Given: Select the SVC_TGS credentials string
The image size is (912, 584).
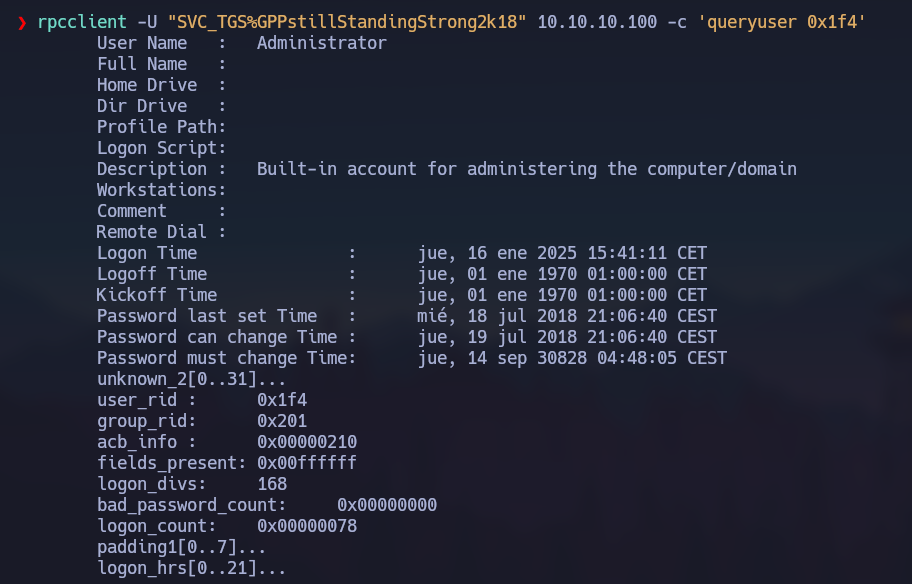Looking at the screenshot, I should tap(347, 22).
